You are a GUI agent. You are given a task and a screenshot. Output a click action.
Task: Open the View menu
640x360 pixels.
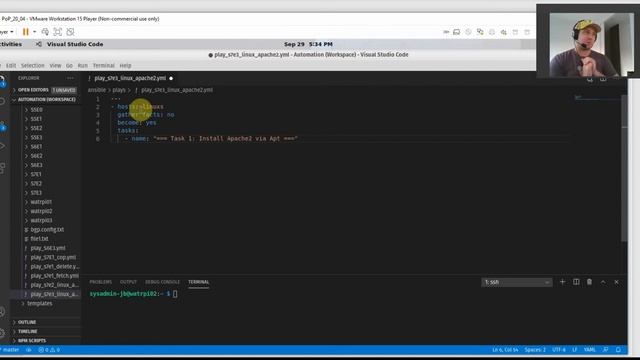56,65
